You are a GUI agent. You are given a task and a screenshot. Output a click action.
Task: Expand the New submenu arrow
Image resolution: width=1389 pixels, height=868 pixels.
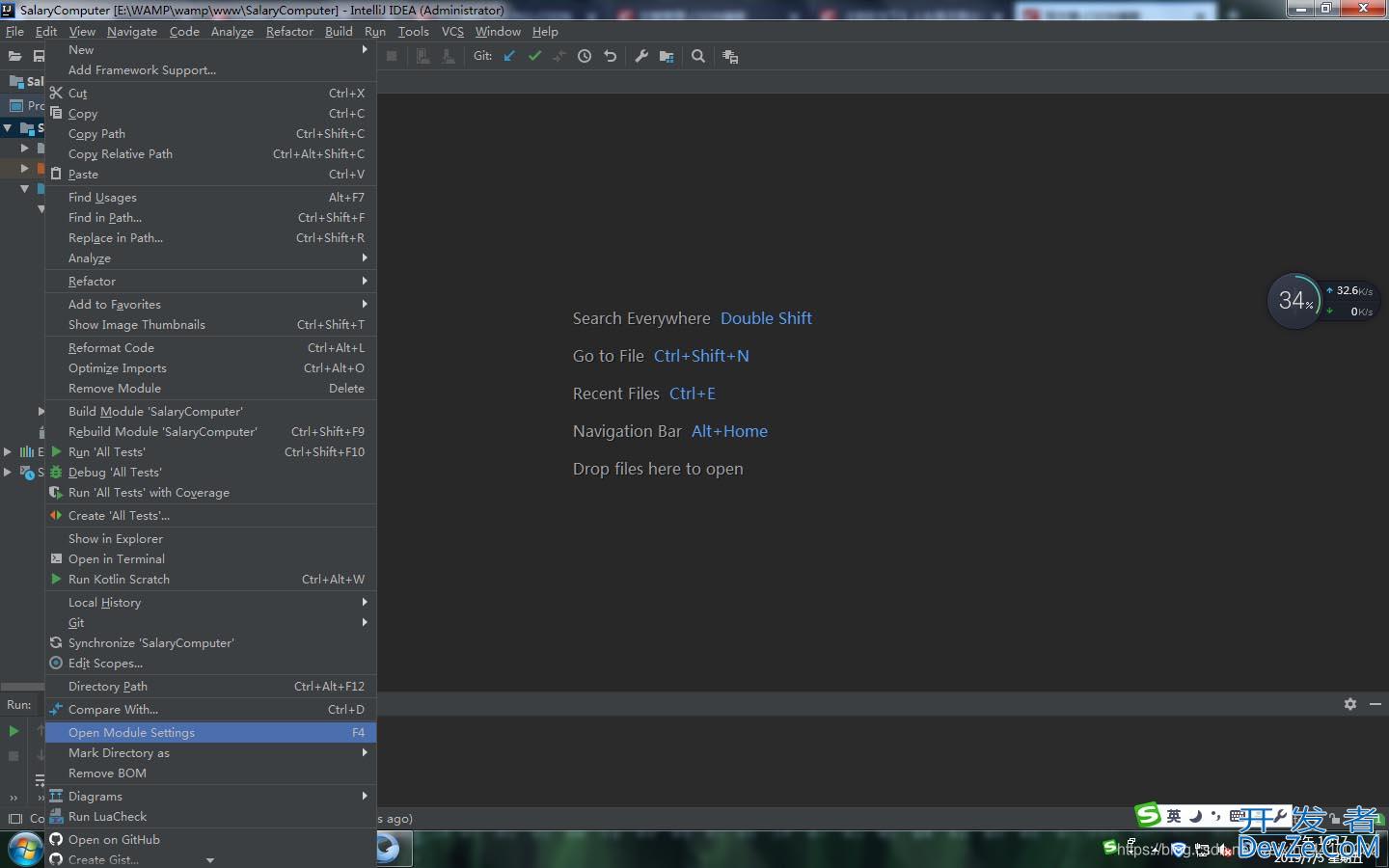click(x=365, y=49)
